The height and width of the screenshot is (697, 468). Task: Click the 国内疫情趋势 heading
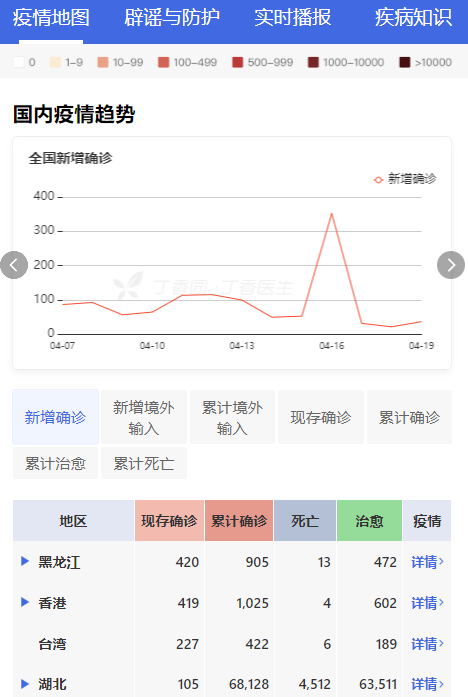pos(74,114)
